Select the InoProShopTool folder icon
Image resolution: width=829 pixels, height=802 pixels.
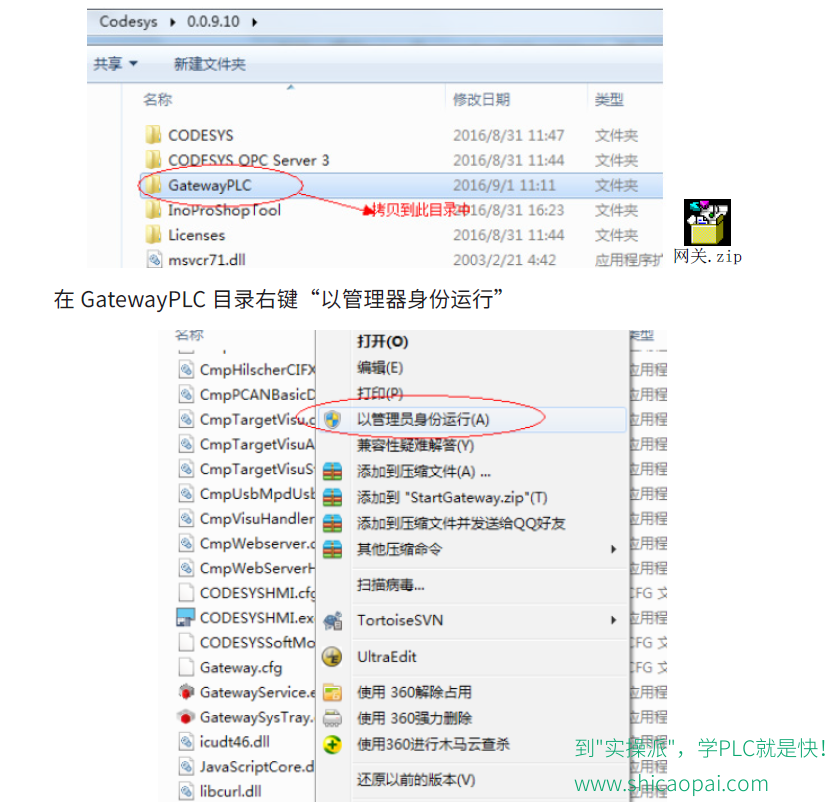coord(153,209)
